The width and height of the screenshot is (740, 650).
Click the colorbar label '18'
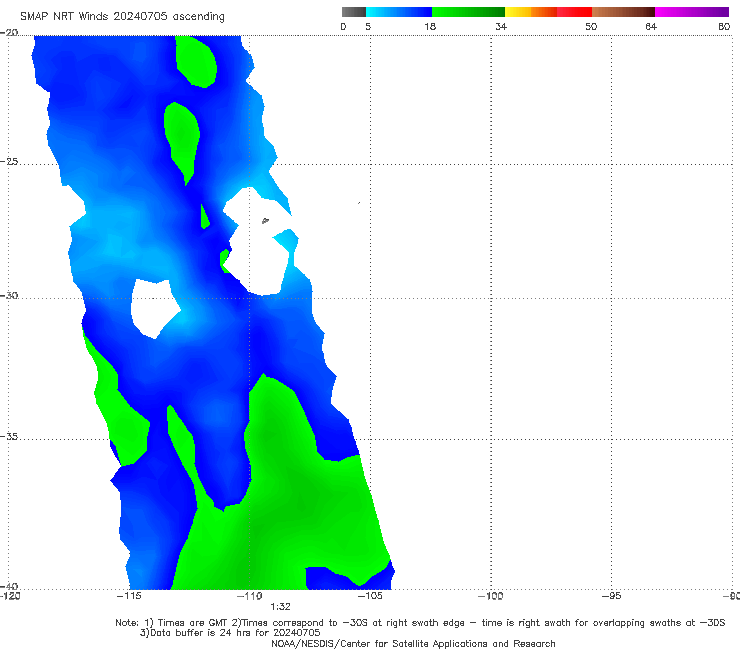click(x=430, y=26)
